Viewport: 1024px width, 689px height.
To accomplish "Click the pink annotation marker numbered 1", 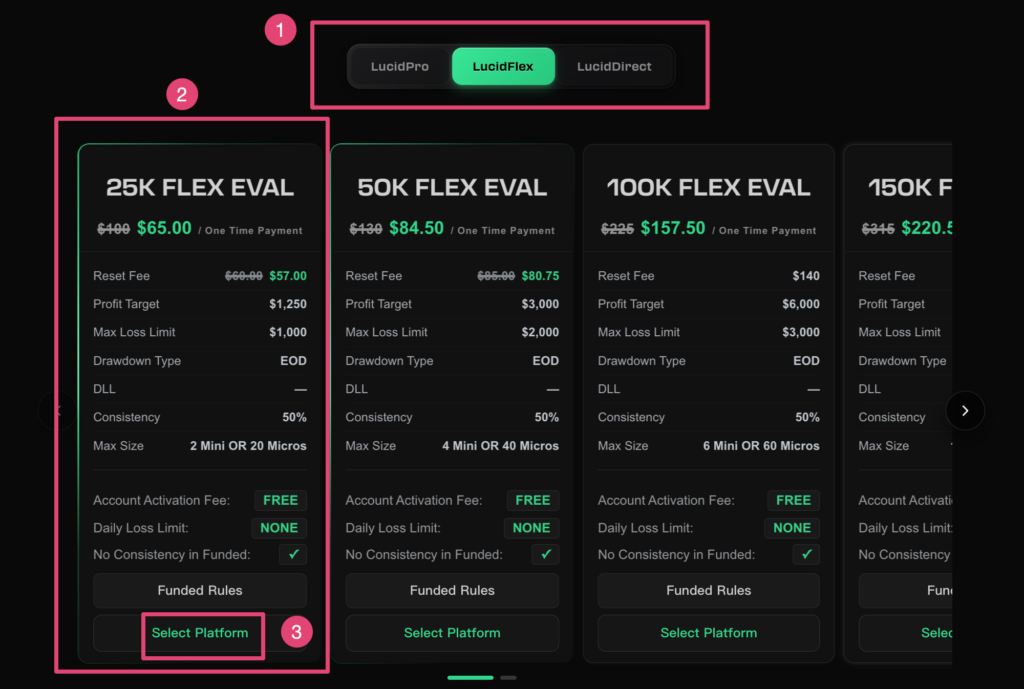I will (x=280, y=31).
